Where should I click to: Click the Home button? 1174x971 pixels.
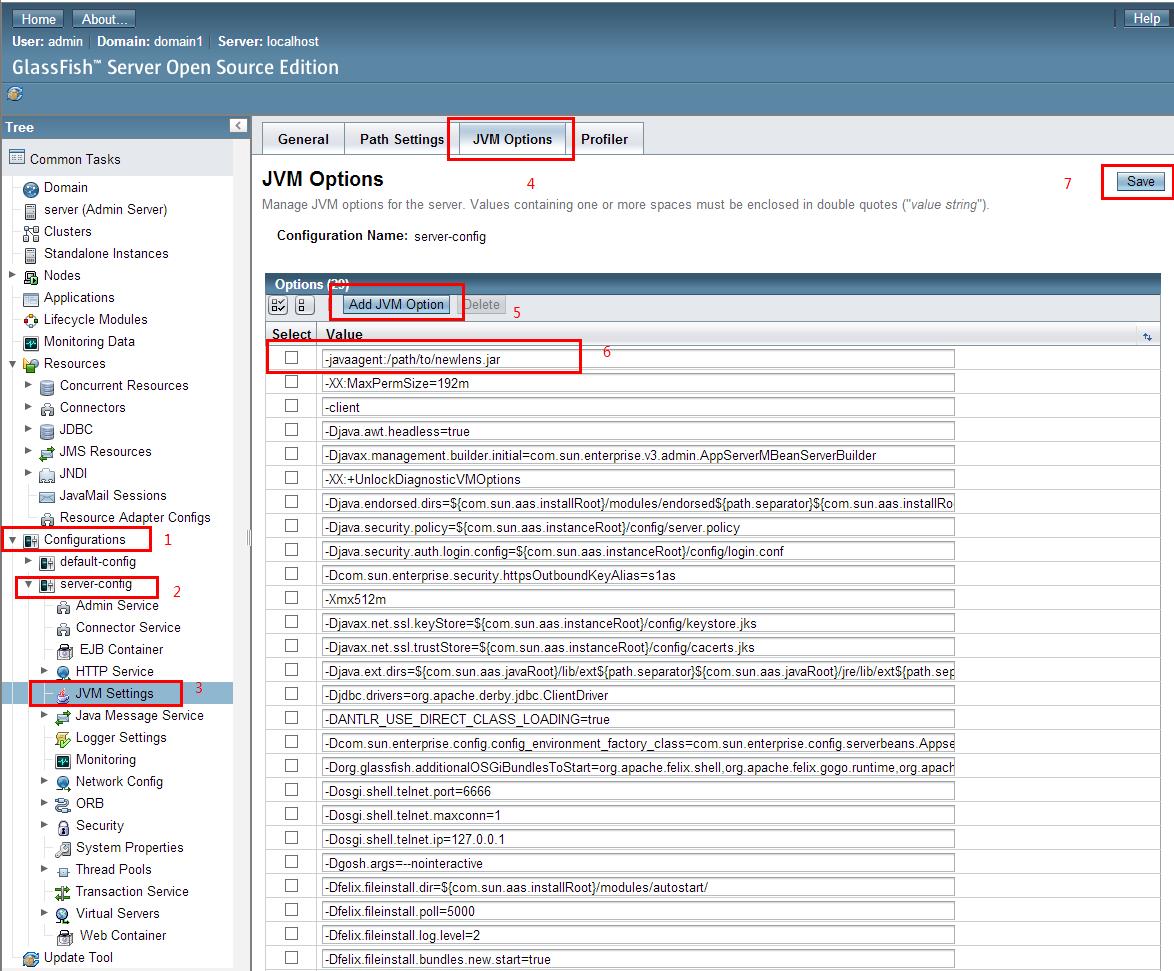[38, 19]
